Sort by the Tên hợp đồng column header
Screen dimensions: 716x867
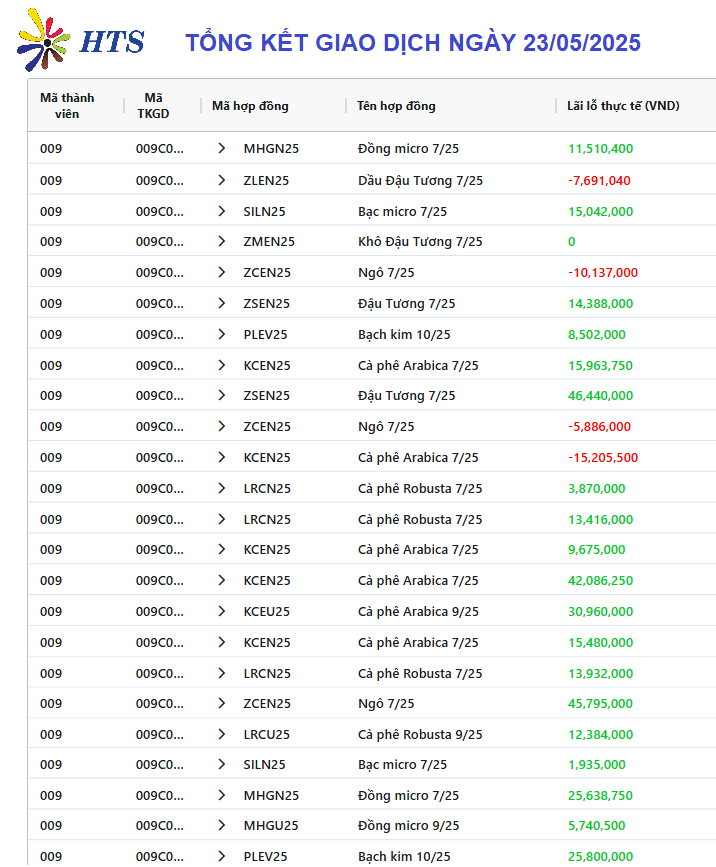pyautogui.click(x=396, y=106)
